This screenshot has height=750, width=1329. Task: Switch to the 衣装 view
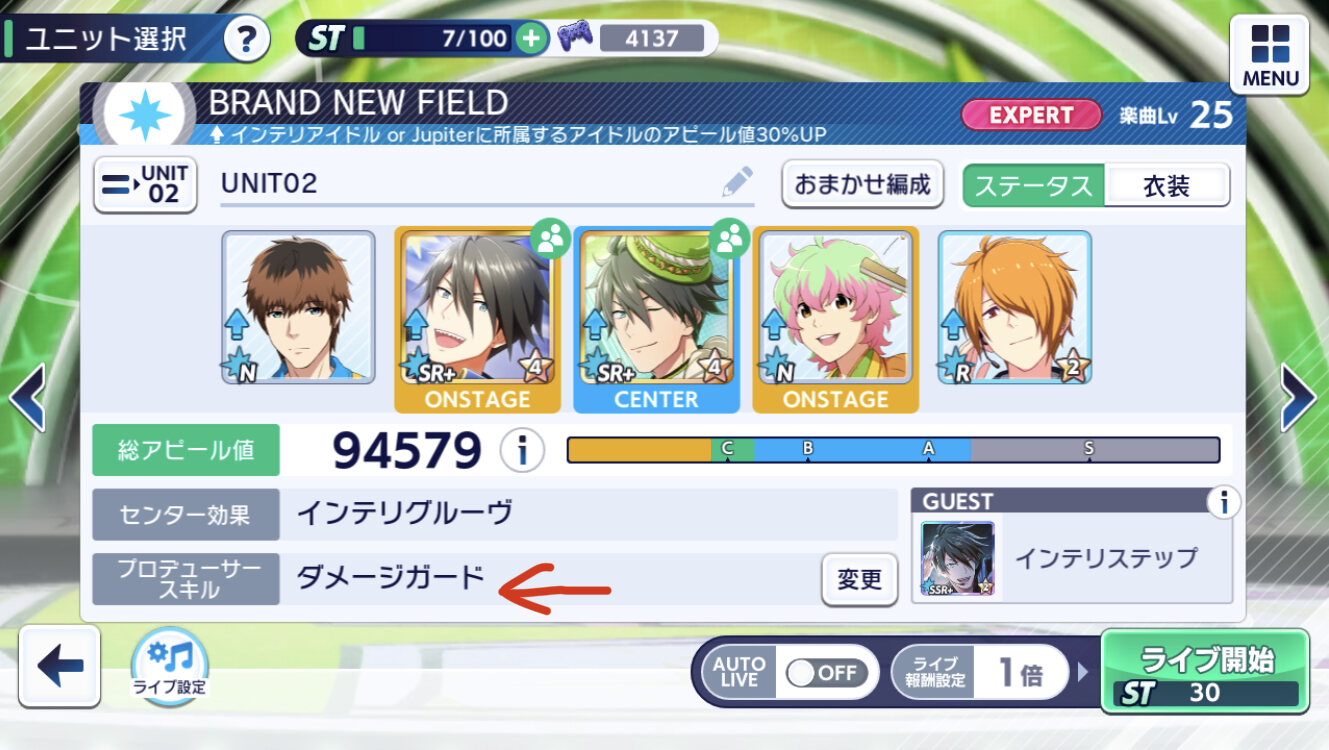(1166, 186)
